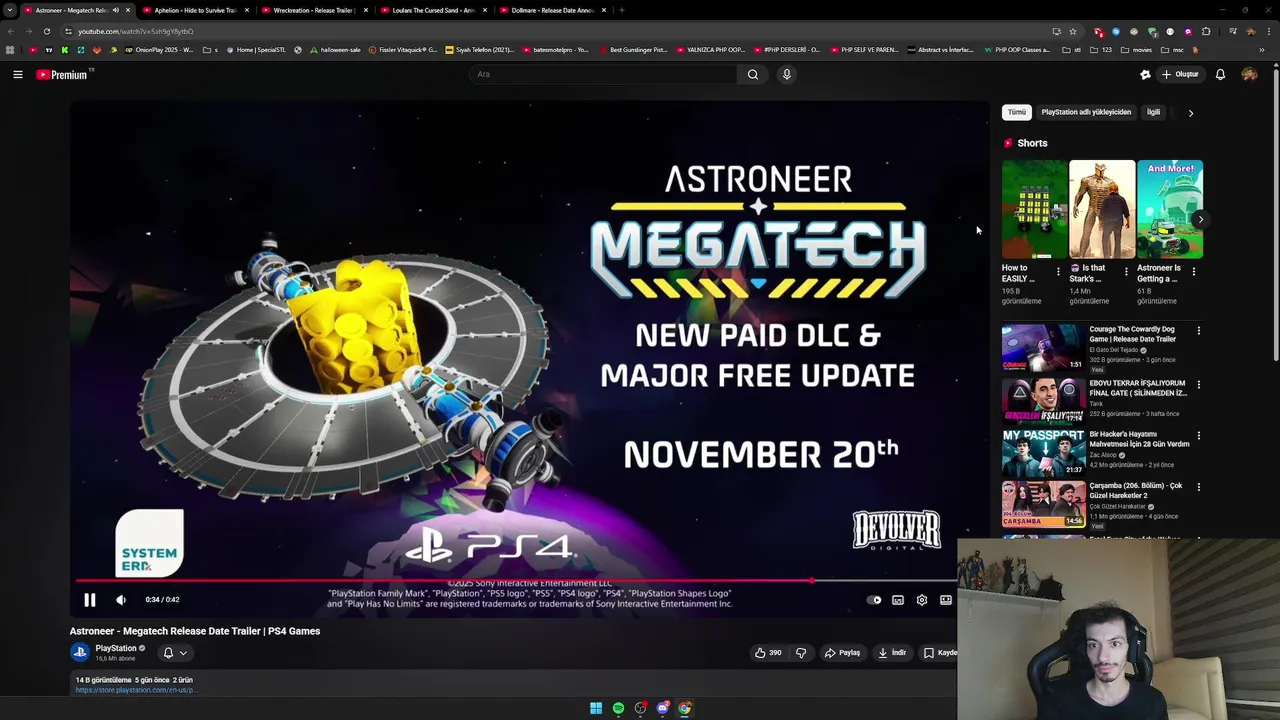Open Courage The Cowardly Dog video thumbnail
The image size is (1280, 720).
click(1043, 346)
